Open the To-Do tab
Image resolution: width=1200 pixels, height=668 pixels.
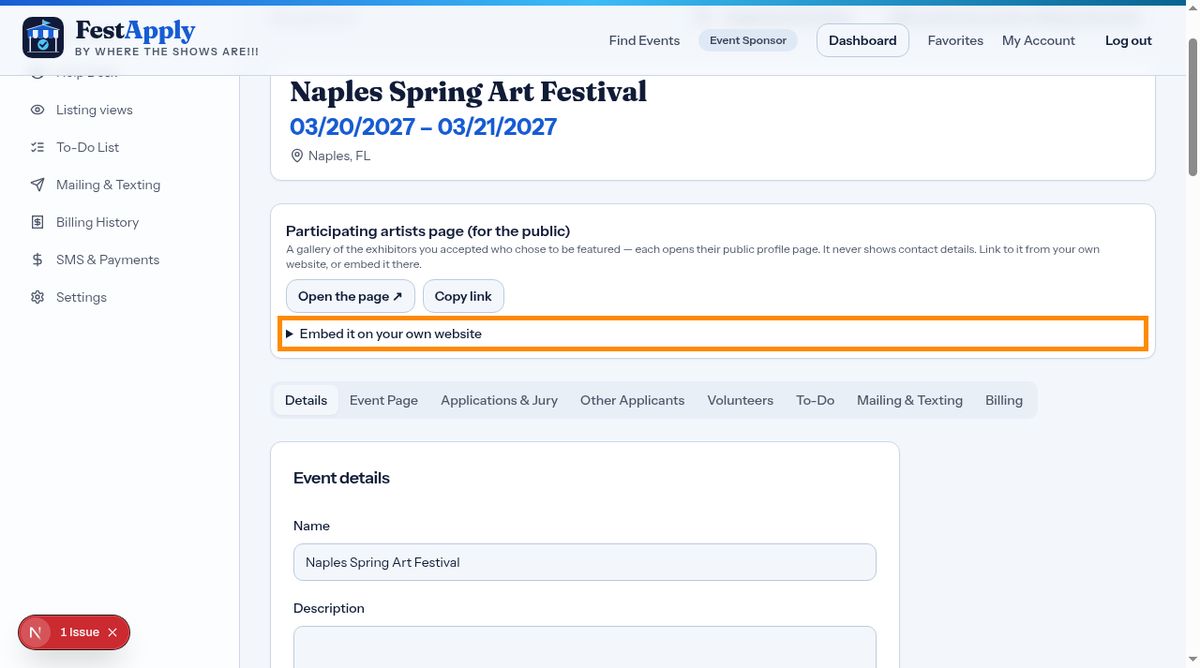[x=815, y=400]
